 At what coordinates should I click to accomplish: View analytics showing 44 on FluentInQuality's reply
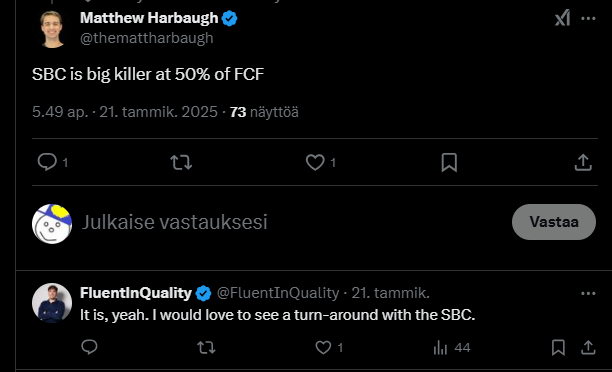452,347
